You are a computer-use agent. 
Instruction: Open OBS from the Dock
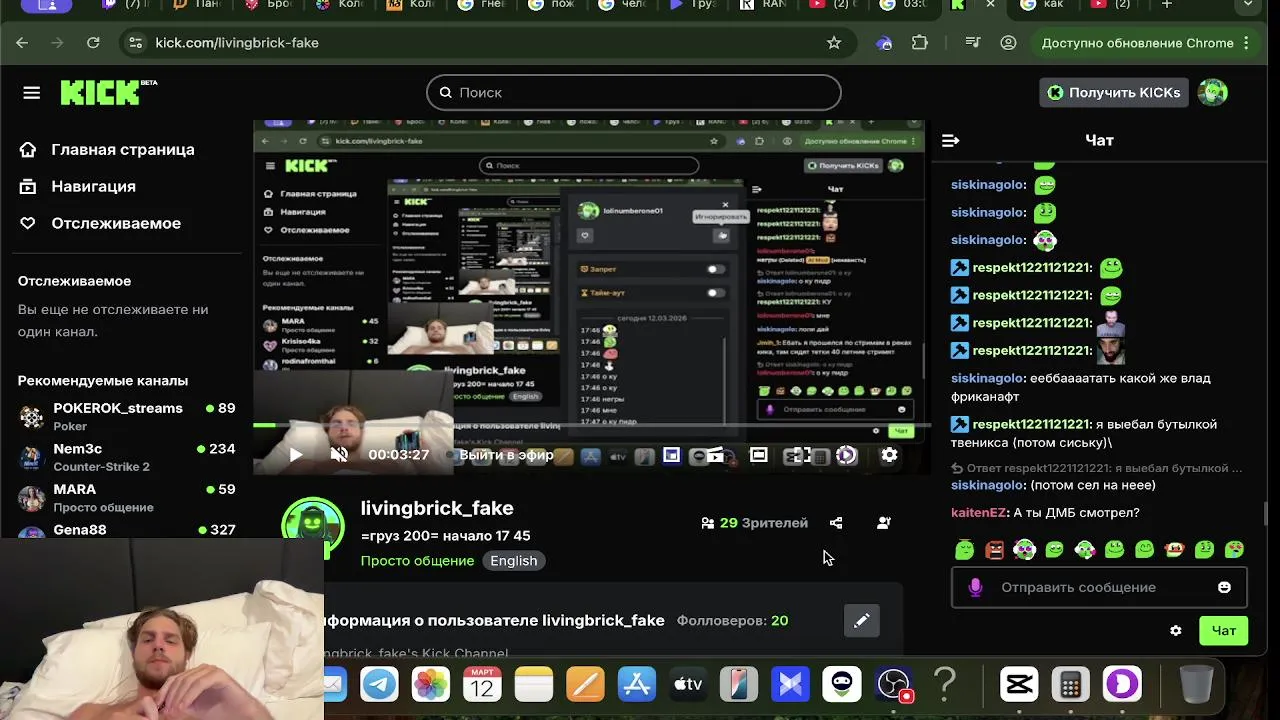click(x=893, y=685)
